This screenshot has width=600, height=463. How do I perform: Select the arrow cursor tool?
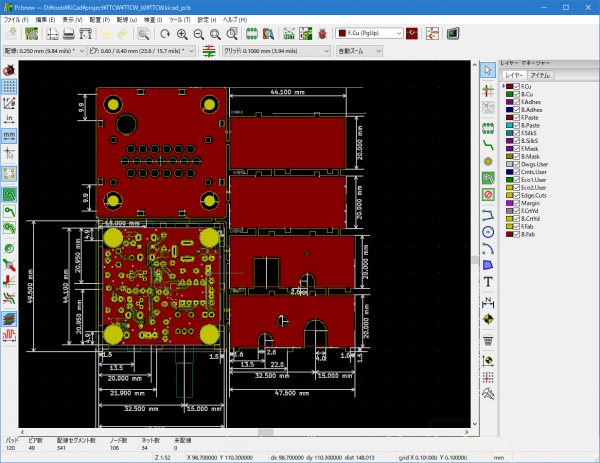(x=487, y=69)
